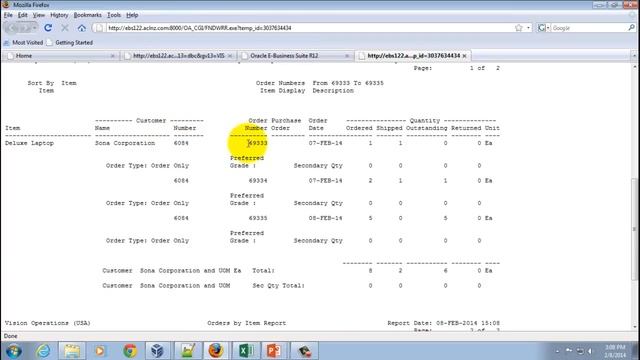This screenshot has height=360, width=640.
Task: Close the Oracle E-Business Suite R12 tab
Action: point(347,56)
